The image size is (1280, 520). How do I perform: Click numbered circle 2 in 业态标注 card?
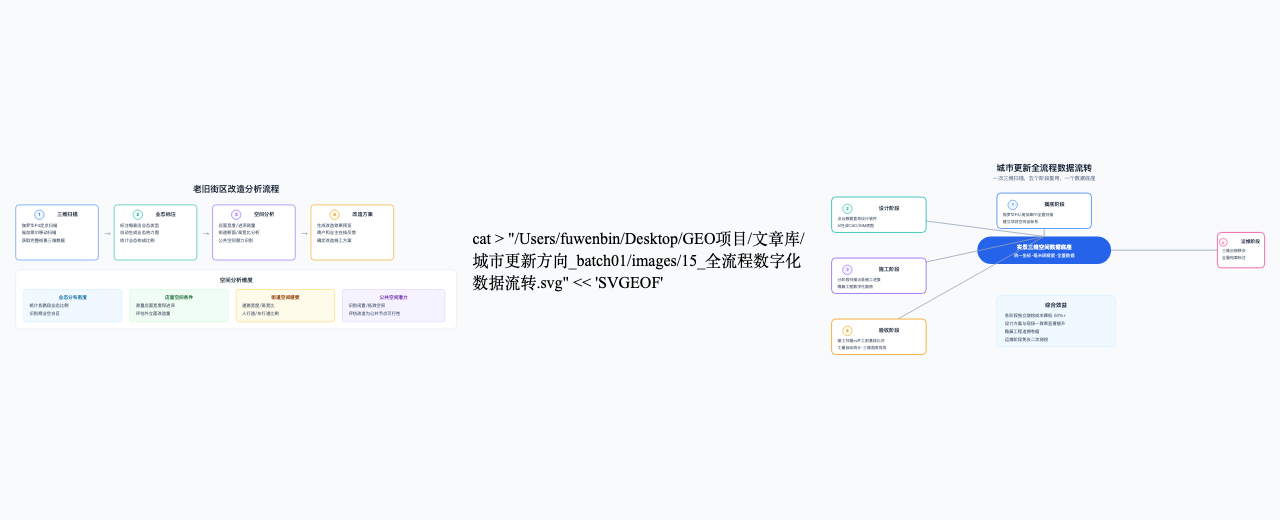[x=138, y=214]
